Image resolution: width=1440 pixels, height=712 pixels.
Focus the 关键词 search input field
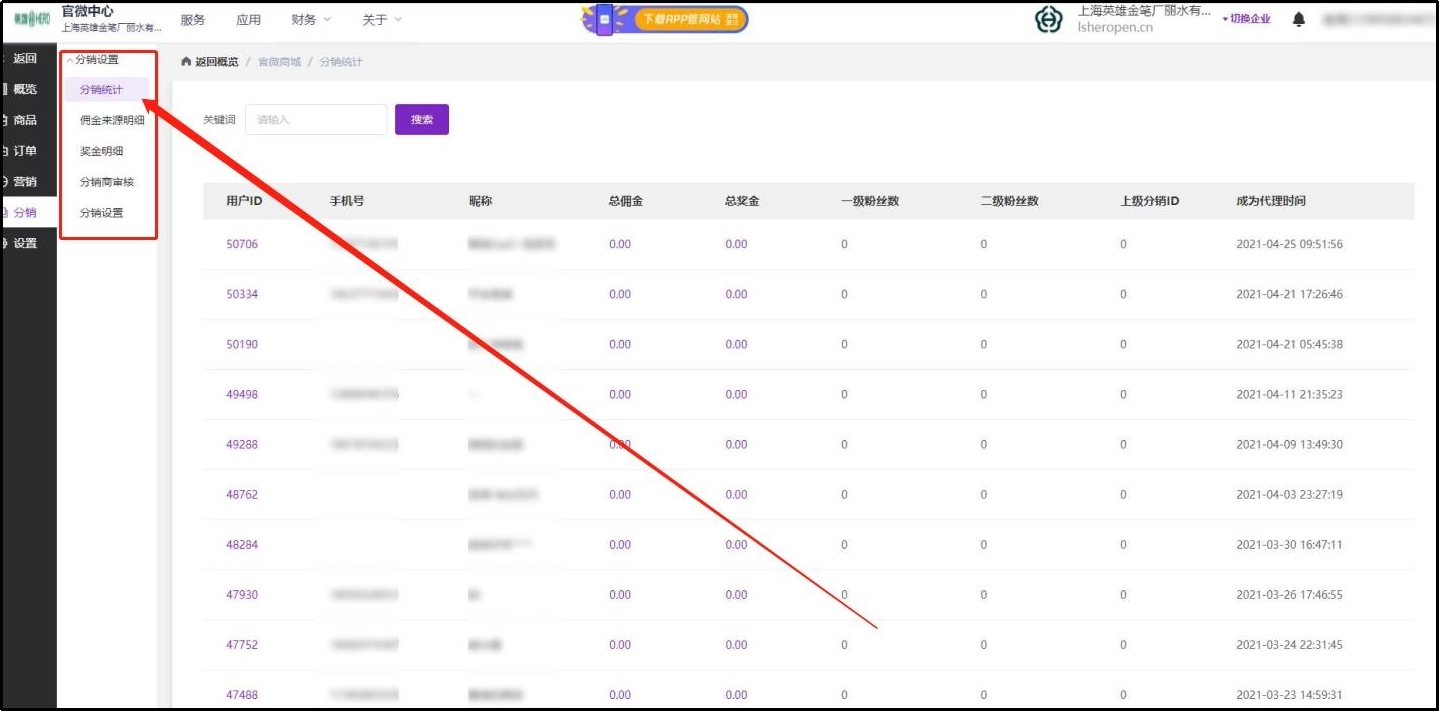316,120
